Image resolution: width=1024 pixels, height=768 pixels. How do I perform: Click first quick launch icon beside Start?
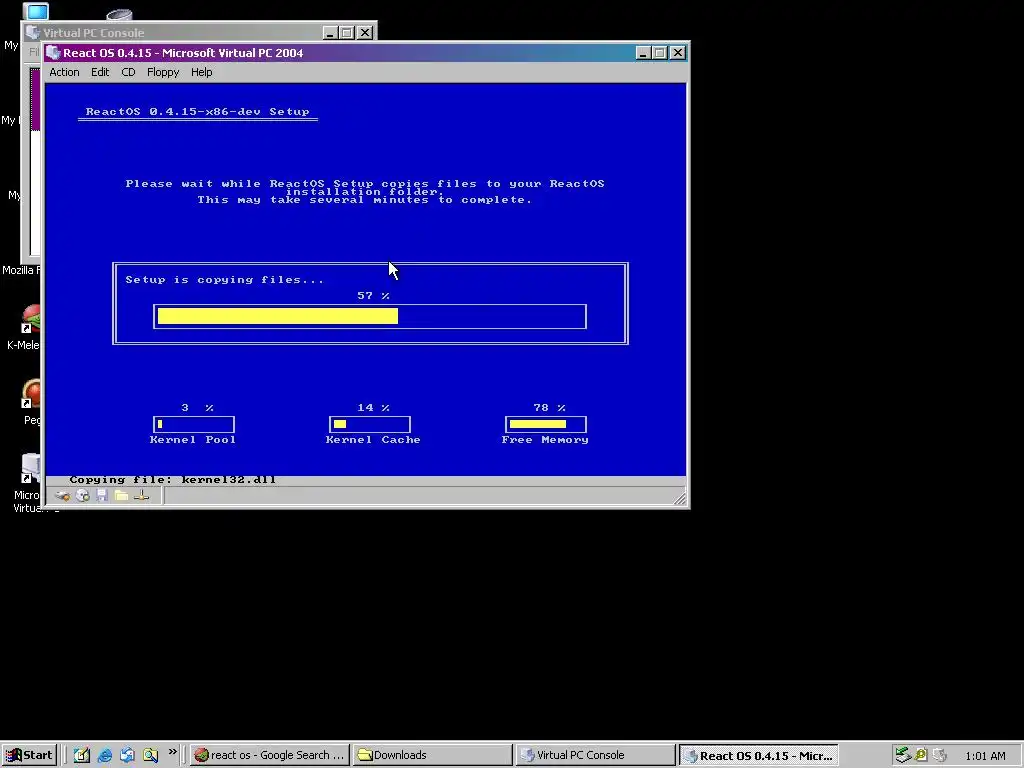82,755
